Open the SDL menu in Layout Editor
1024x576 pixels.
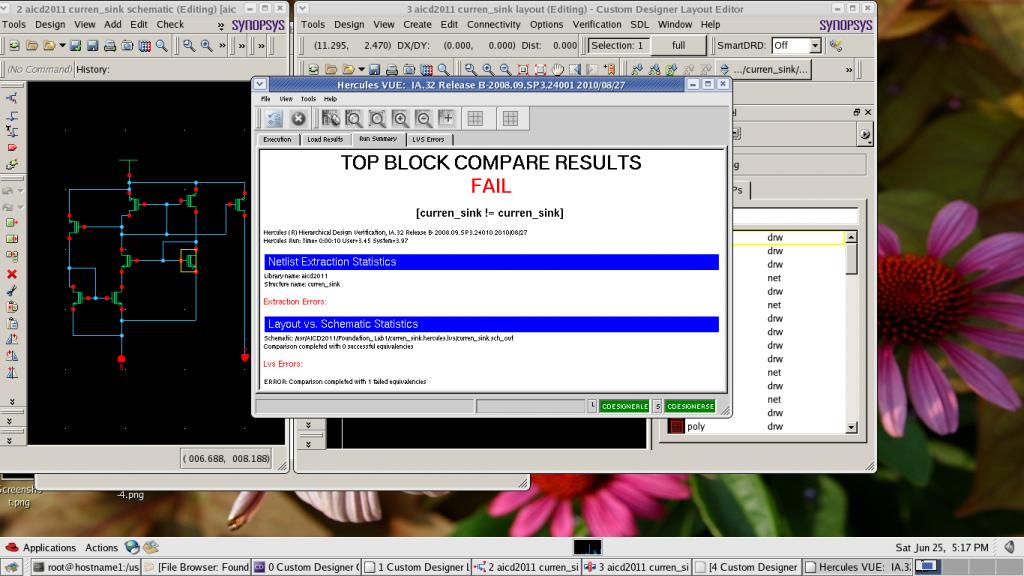[x=639, y=24]
